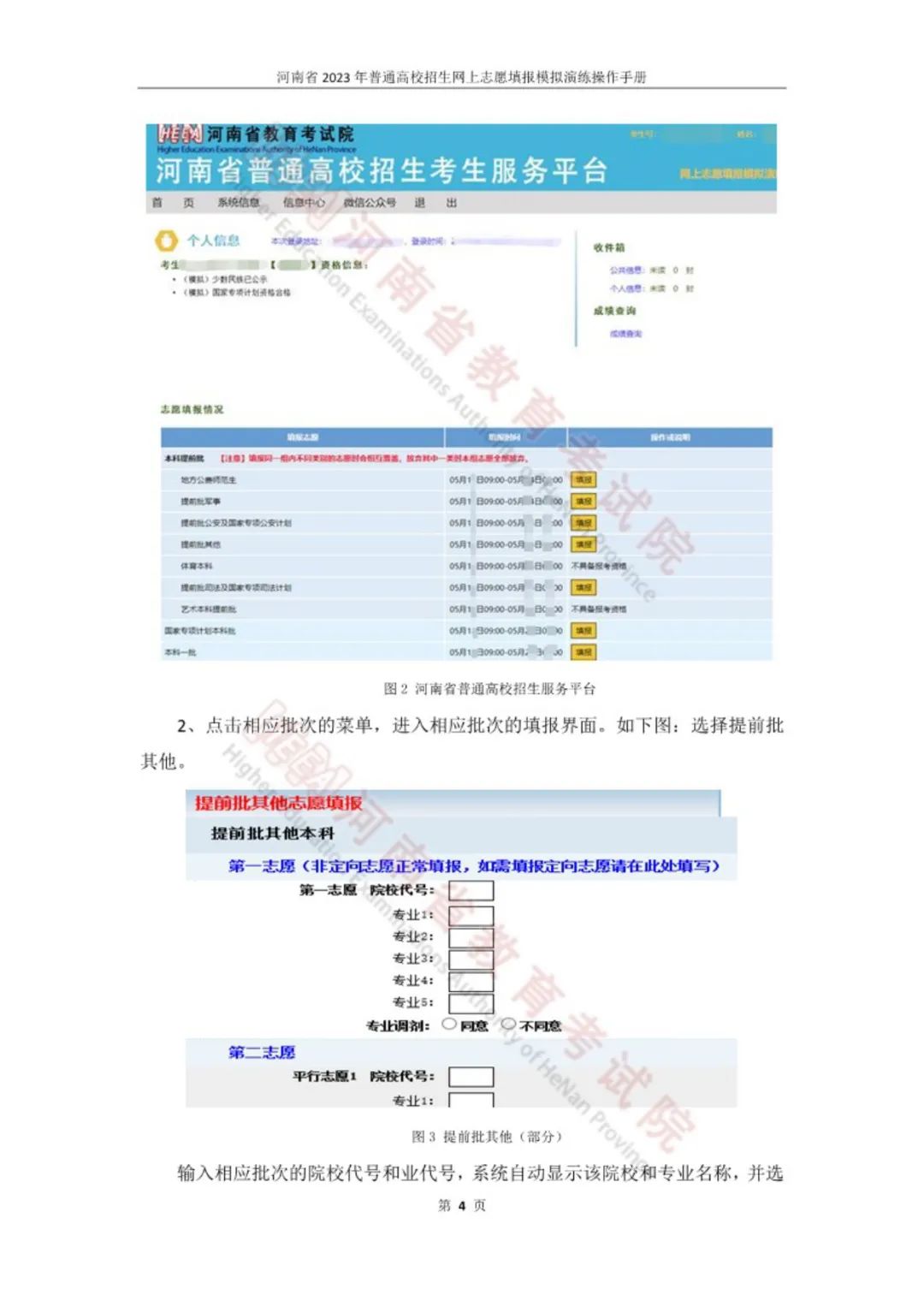Click the yellow hexagon 个人信息 icon

[x=166, y=241]
